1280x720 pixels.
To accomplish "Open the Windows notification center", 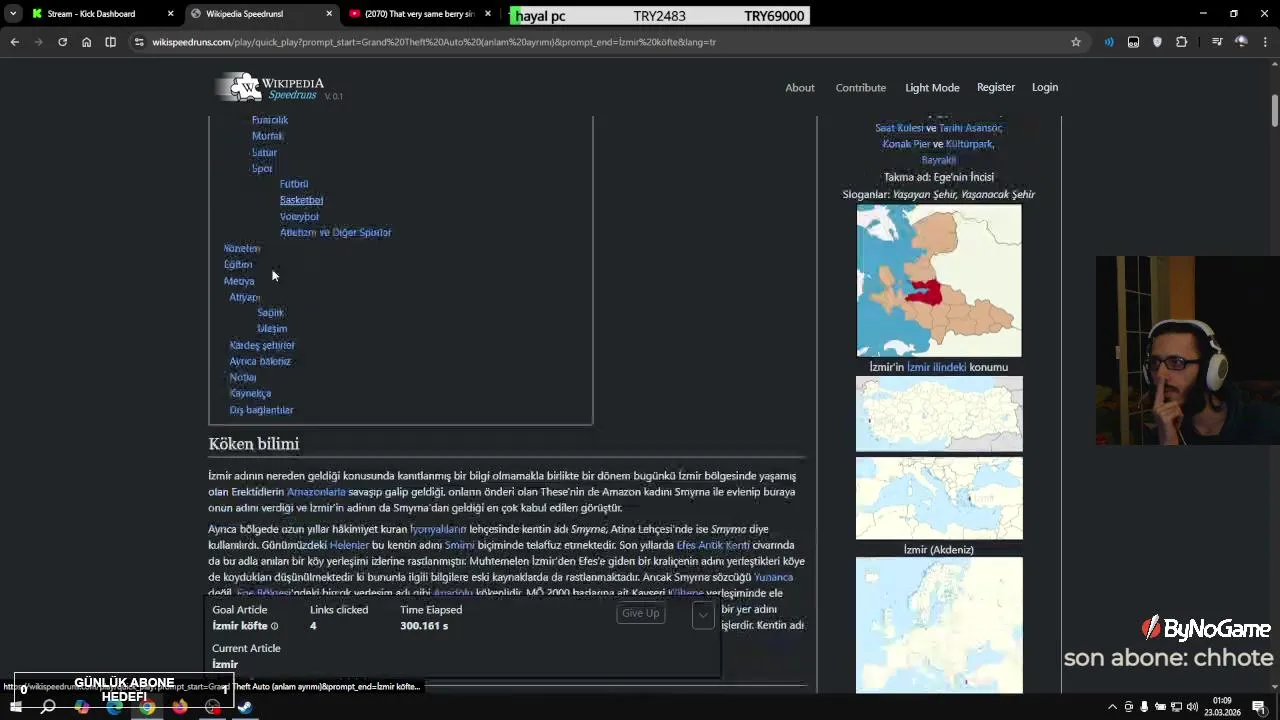I will (x=1259, y=707).
